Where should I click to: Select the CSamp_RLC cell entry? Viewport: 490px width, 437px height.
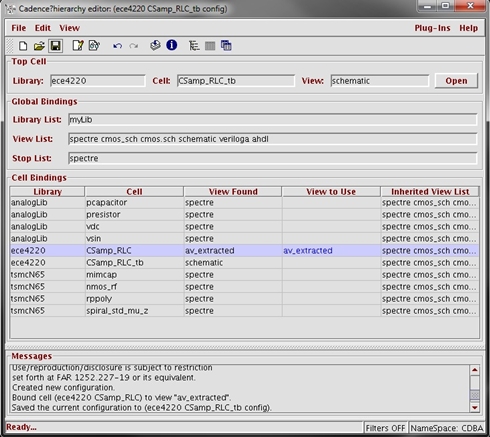point(134,251)
